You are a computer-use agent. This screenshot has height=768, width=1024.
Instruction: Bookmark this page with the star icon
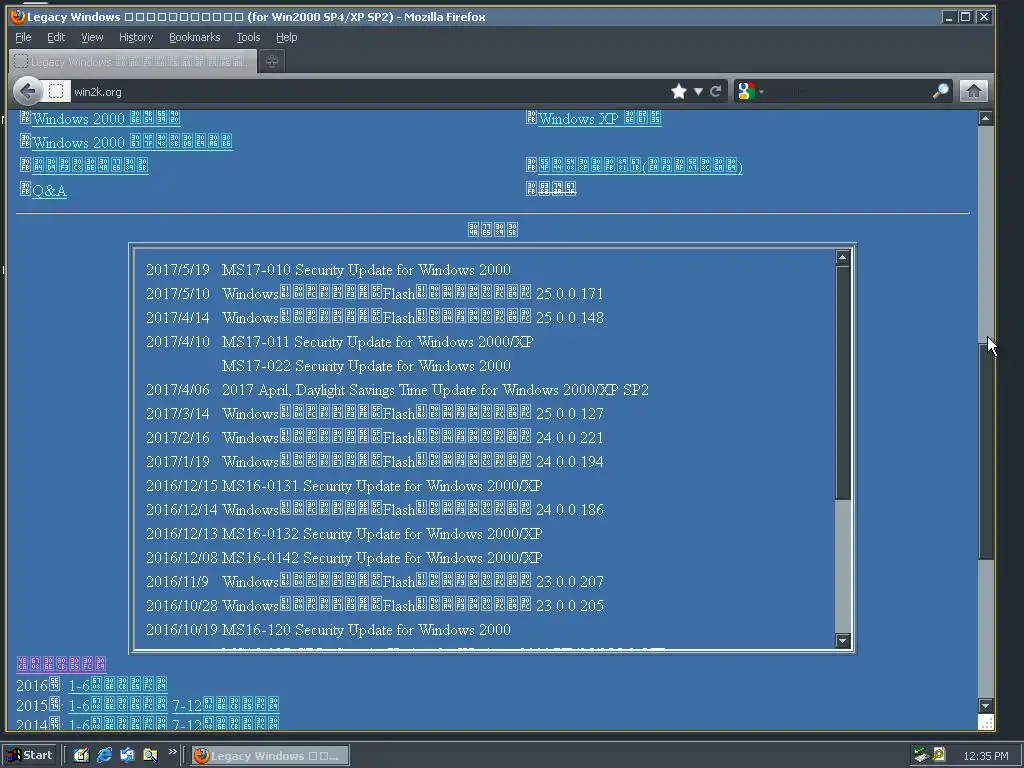pyautogui.click(x=679, y=91)
